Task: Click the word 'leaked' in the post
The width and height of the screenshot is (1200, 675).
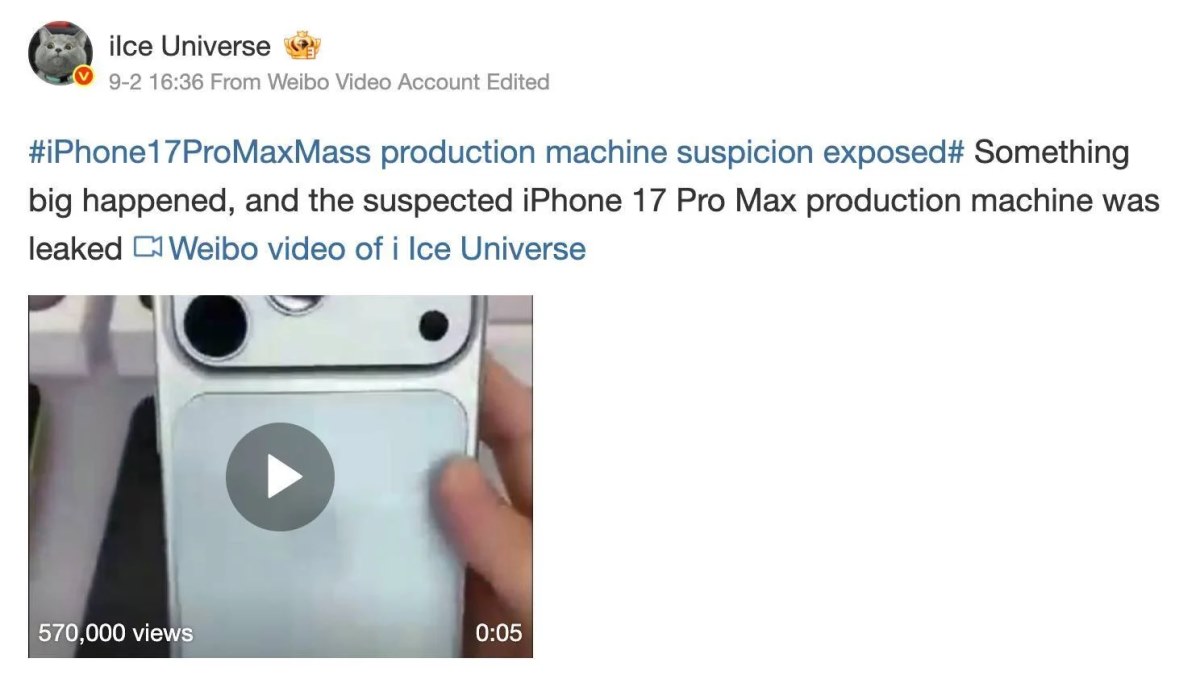Action: pyautogui.click(x=75, y=248)
